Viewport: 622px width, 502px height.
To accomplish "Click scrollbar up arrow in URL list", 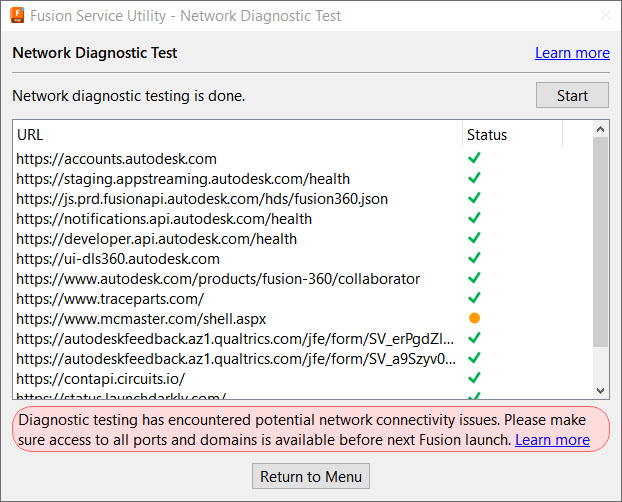I will 601,130.
